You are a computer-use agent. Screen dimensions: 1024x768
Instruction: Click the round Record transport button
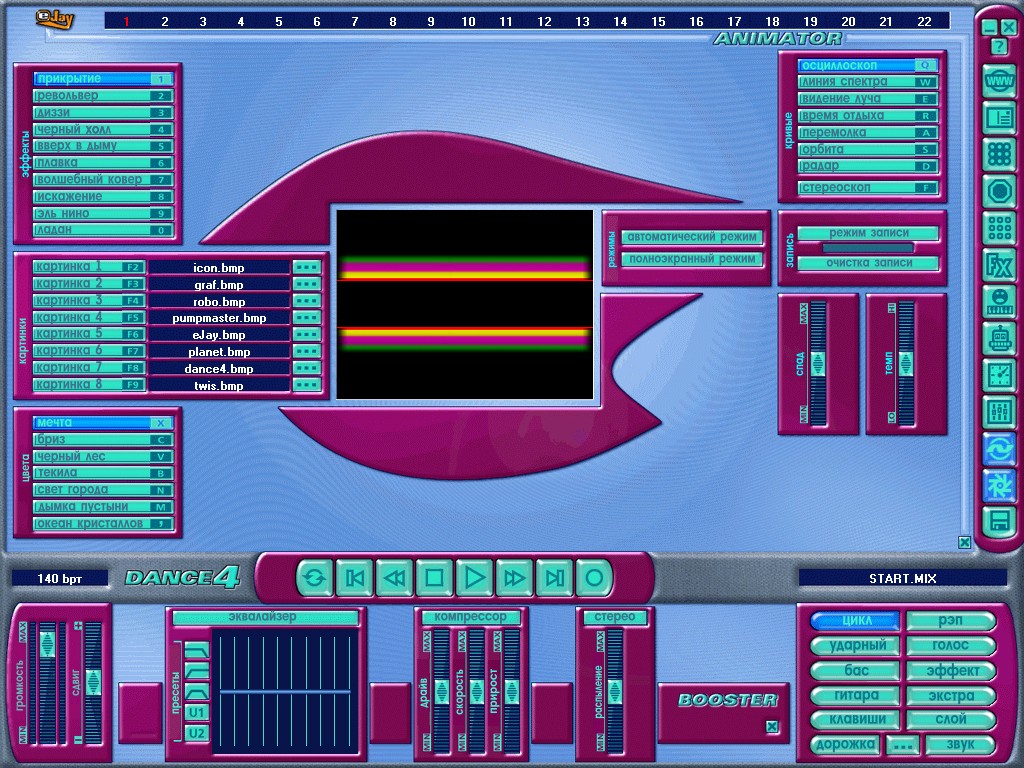pyautogui.click(x=593, y=577)
